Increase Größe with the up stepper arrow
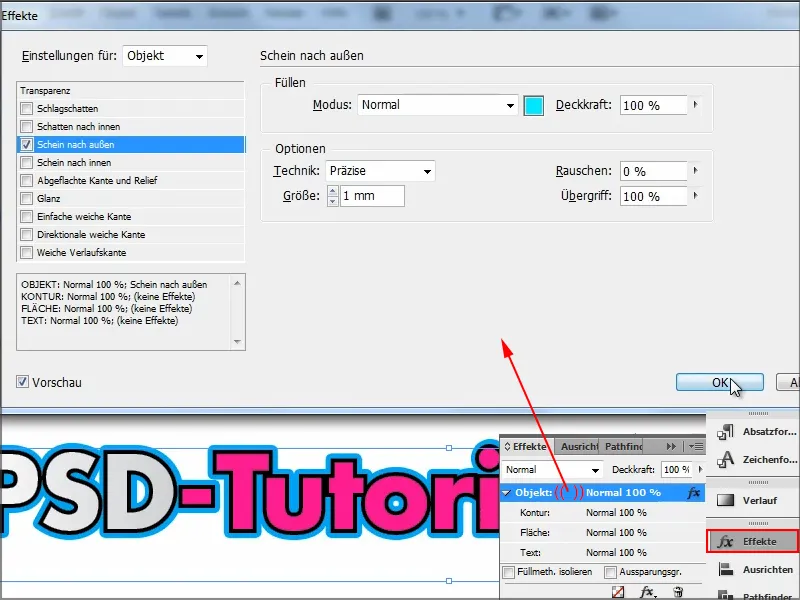Screen dimensions: 800x600 tap(333, 191)
